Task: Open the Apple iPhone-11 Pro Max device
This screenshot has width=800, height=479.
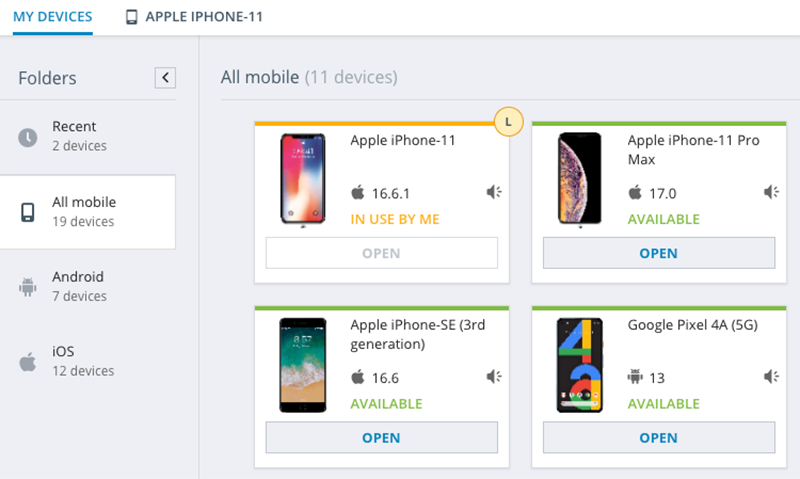Action: point(659,253)
